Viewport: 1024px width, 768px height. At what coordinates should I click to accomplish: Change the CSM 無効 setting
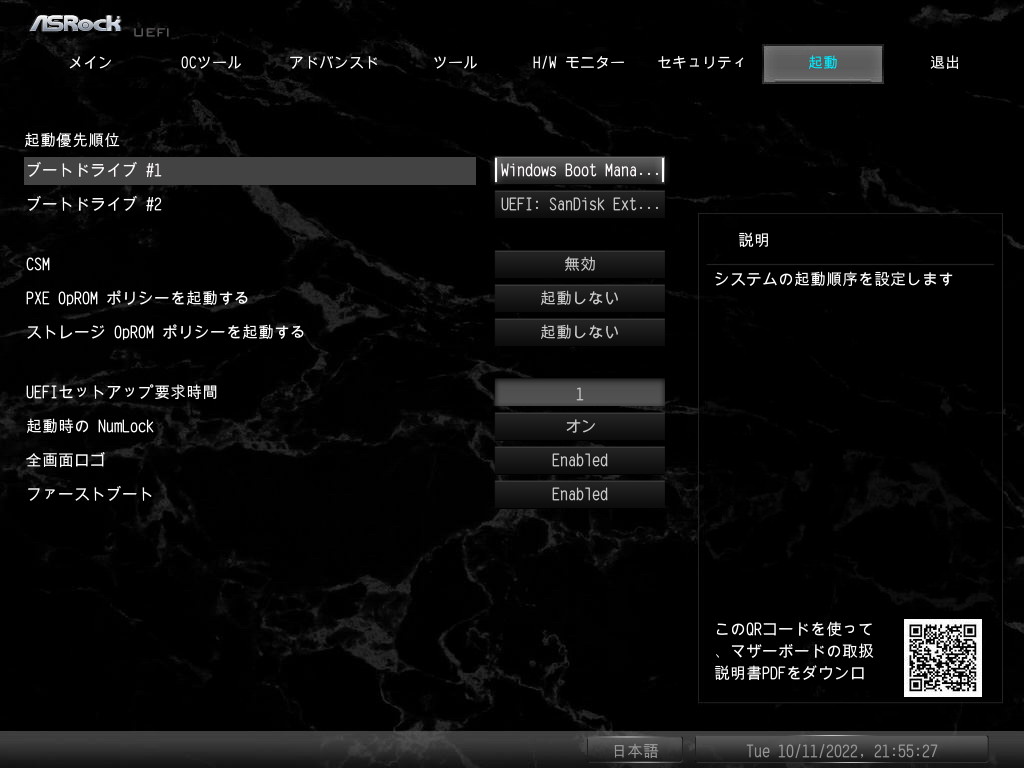[x=579, y=264]
